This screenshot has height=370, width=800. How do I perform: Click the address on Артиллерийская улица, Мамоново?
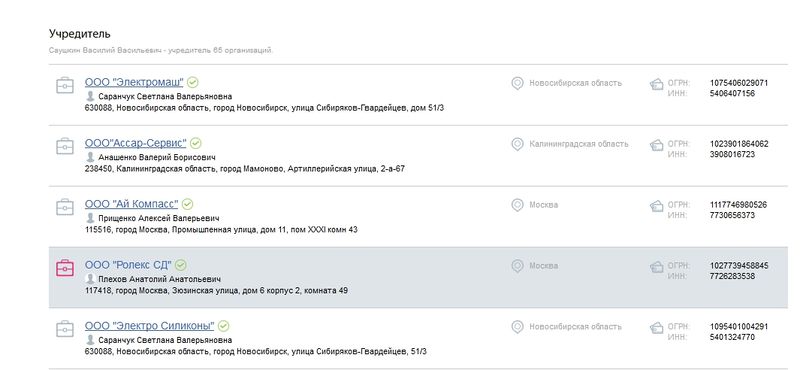245,168
